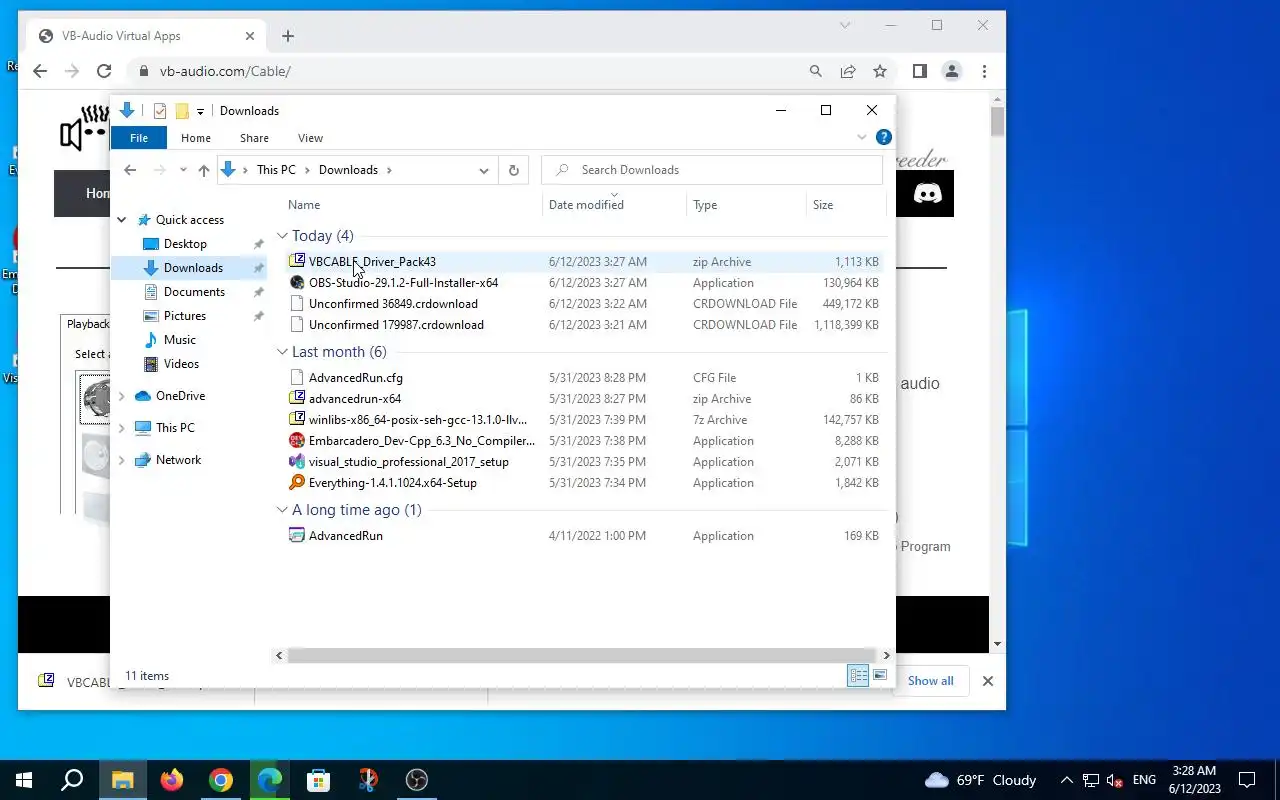
Task: Open the Home ribbon tab
Action: [x=196, y=138]
